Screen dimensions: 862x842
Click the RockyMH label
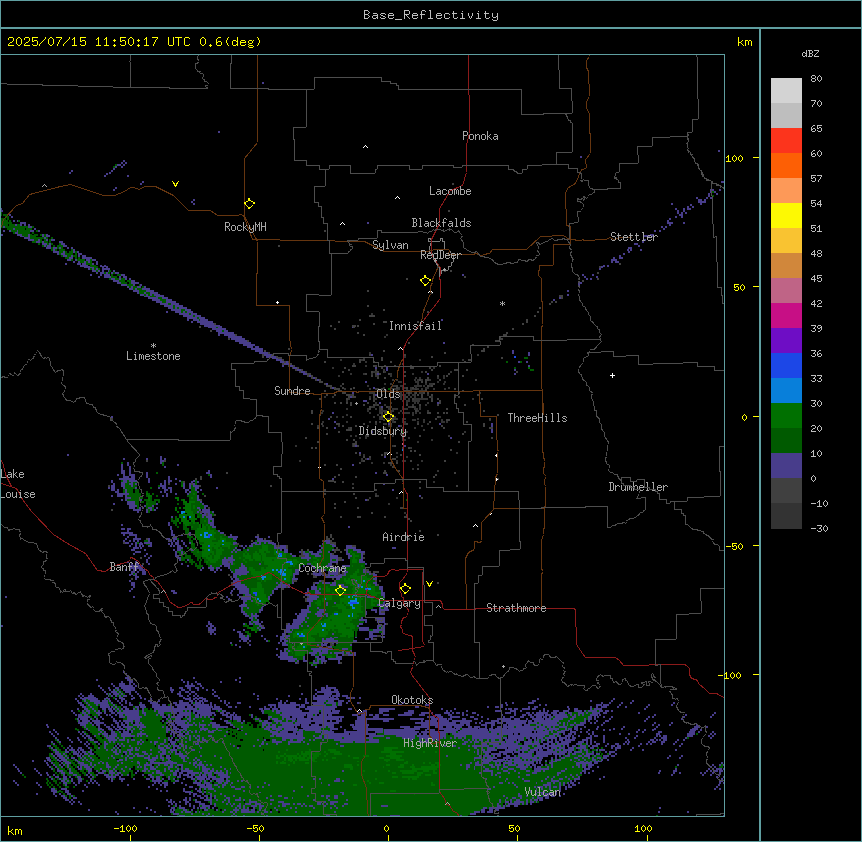(245, 226)
